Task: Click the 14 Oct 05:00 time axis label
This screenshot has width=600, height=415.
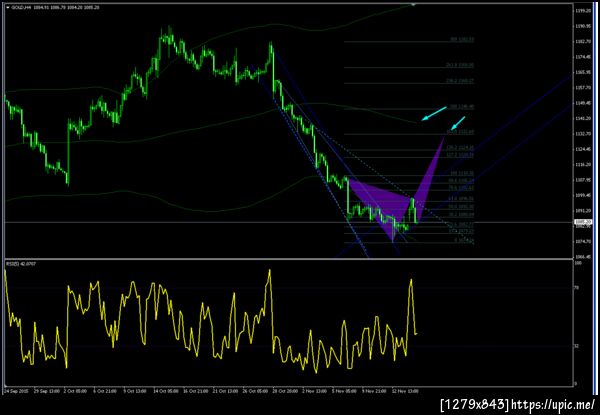Action: tap(166, 391)
